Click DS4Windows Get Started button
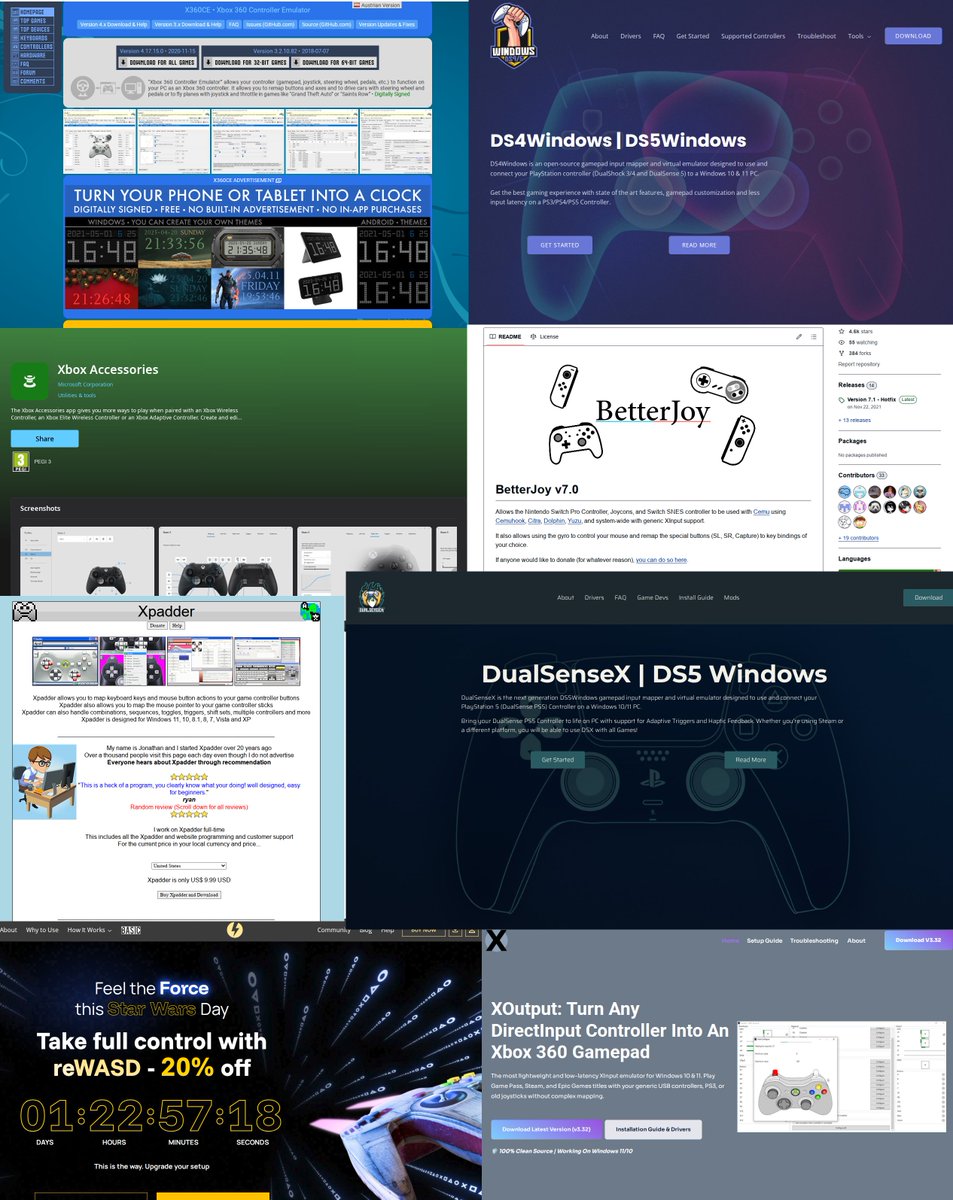The height and width of the screenshot is (1200, 953). click(560, 245)
